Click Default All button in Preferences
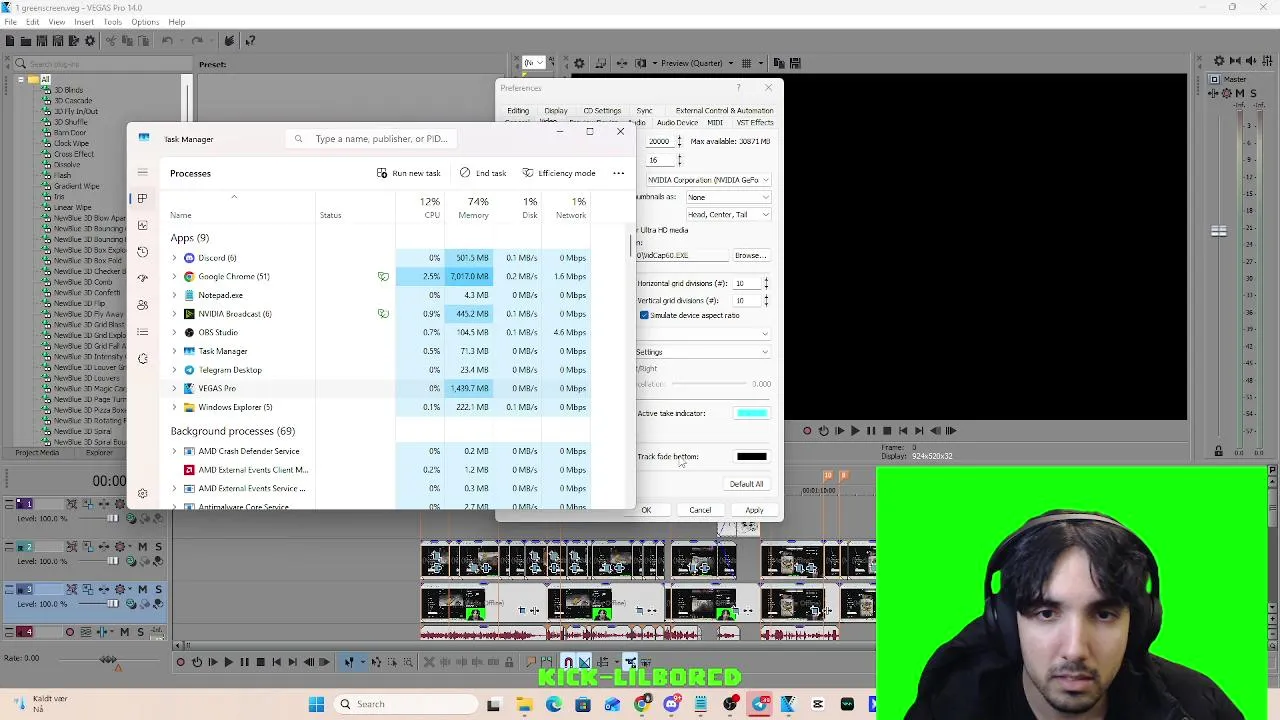1280x720 pixels. coord(746,484)
